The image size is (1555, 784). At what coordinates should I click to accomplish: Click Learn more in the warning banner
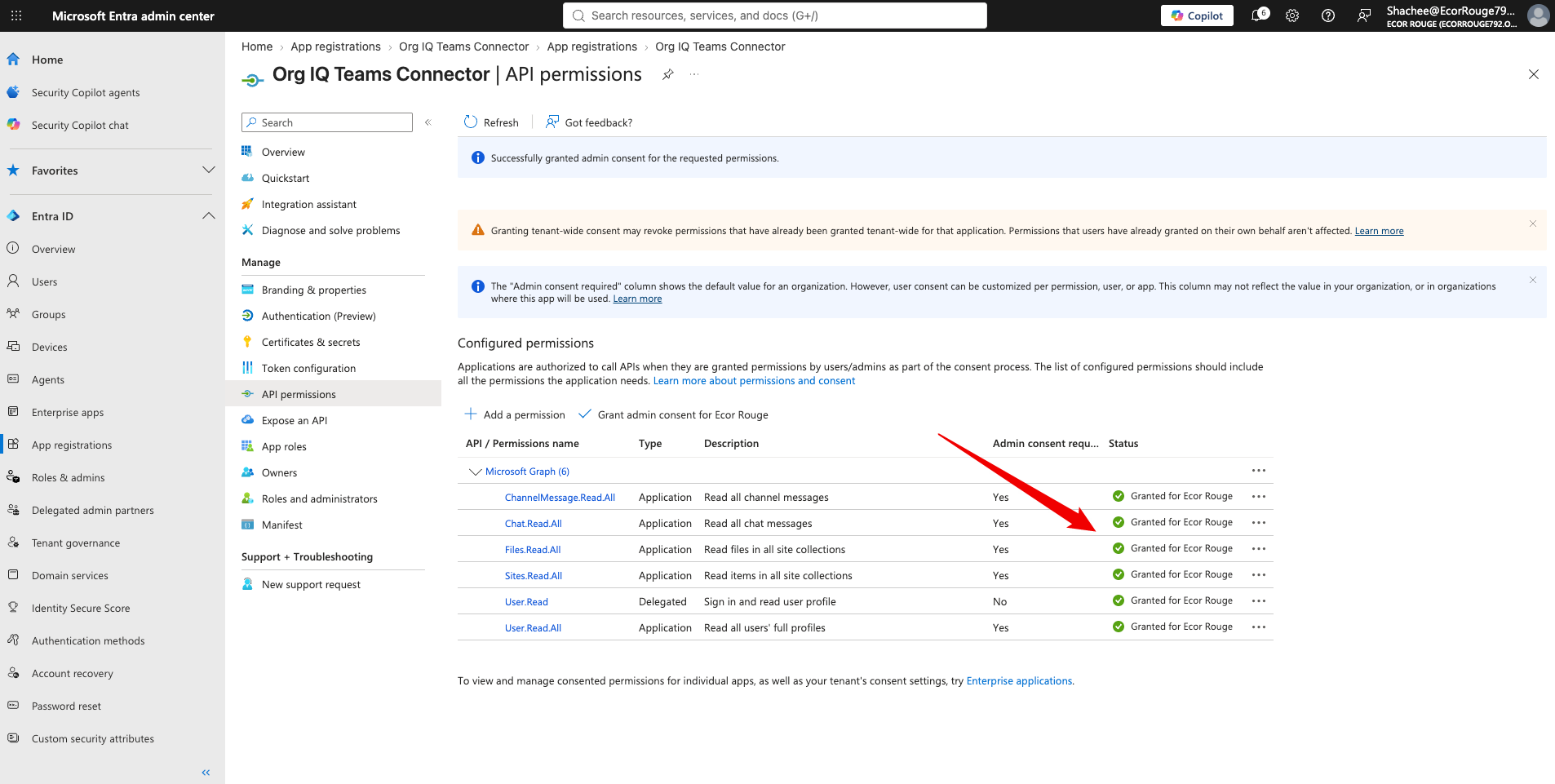pyautogui.click(x=1379, y=231)
